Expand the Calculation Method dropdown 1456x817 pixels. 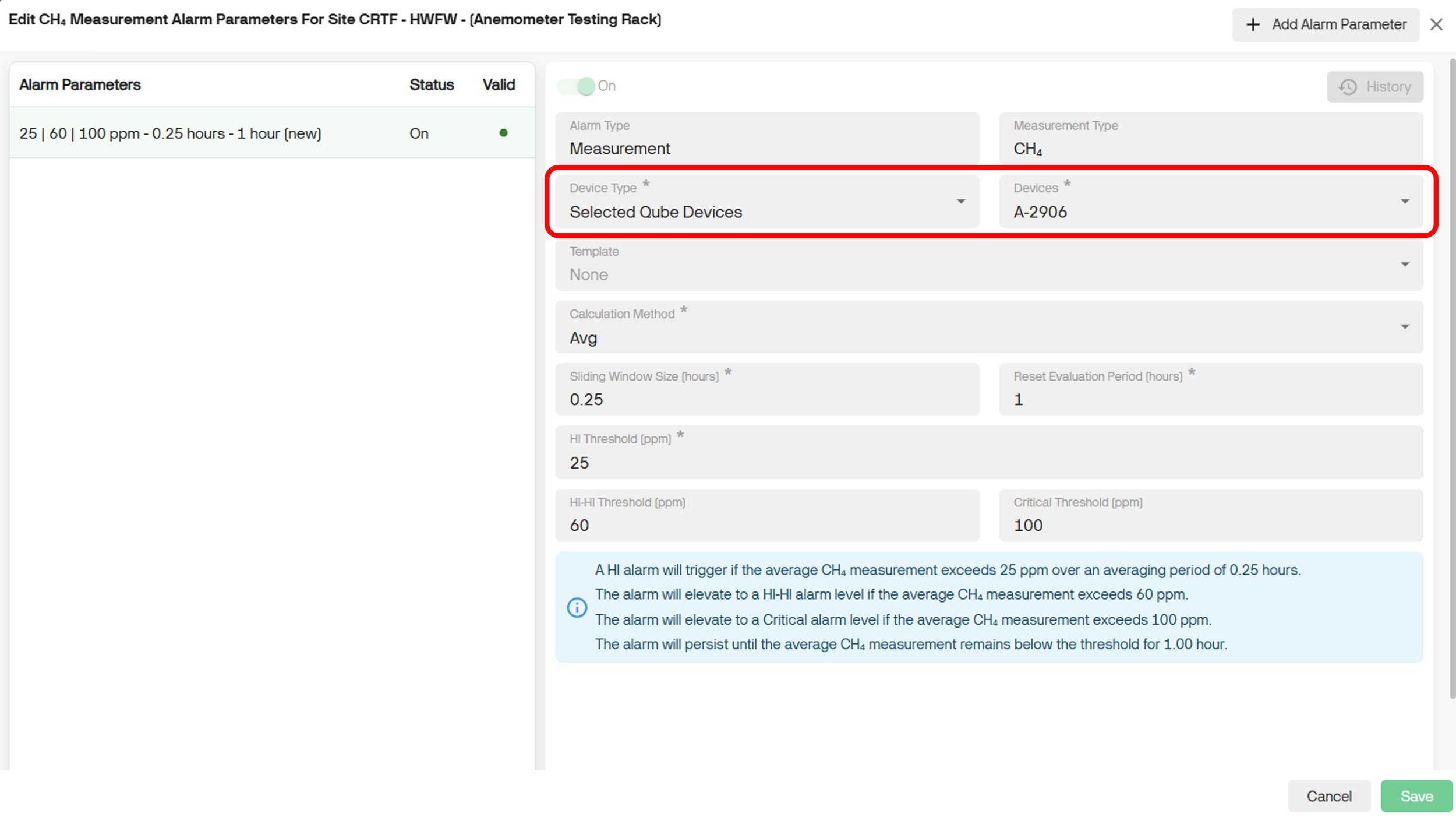pyautogui.click(x=1404, y=327)
